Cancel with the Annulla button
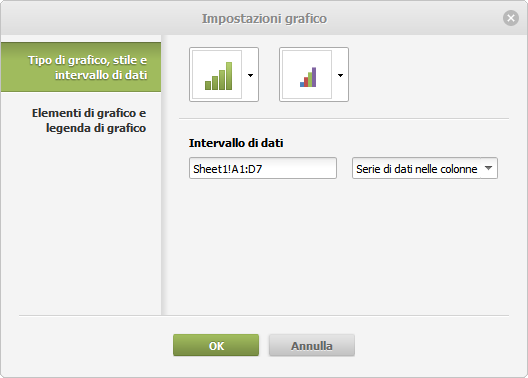 [311, 345]
